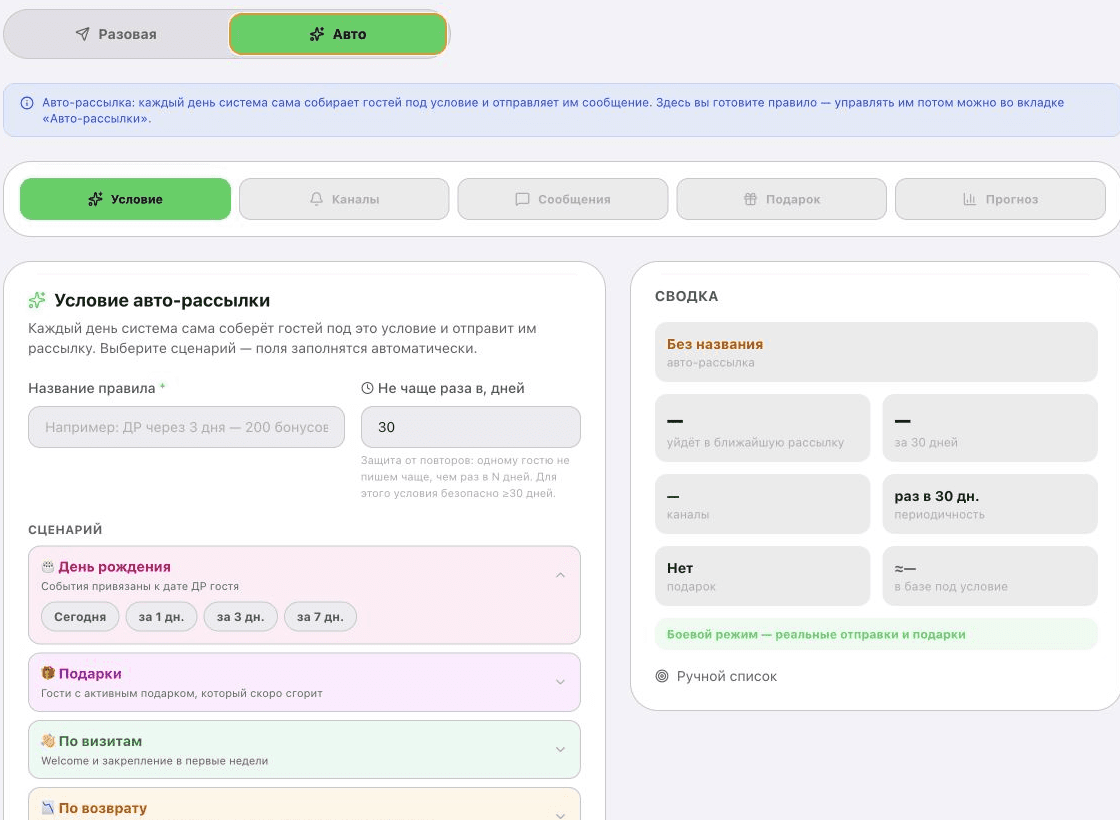The width and height of the screenshot is (1120, 820).
Task: Click the clock icon near Не чаще раза
Action: click(367, 388)
